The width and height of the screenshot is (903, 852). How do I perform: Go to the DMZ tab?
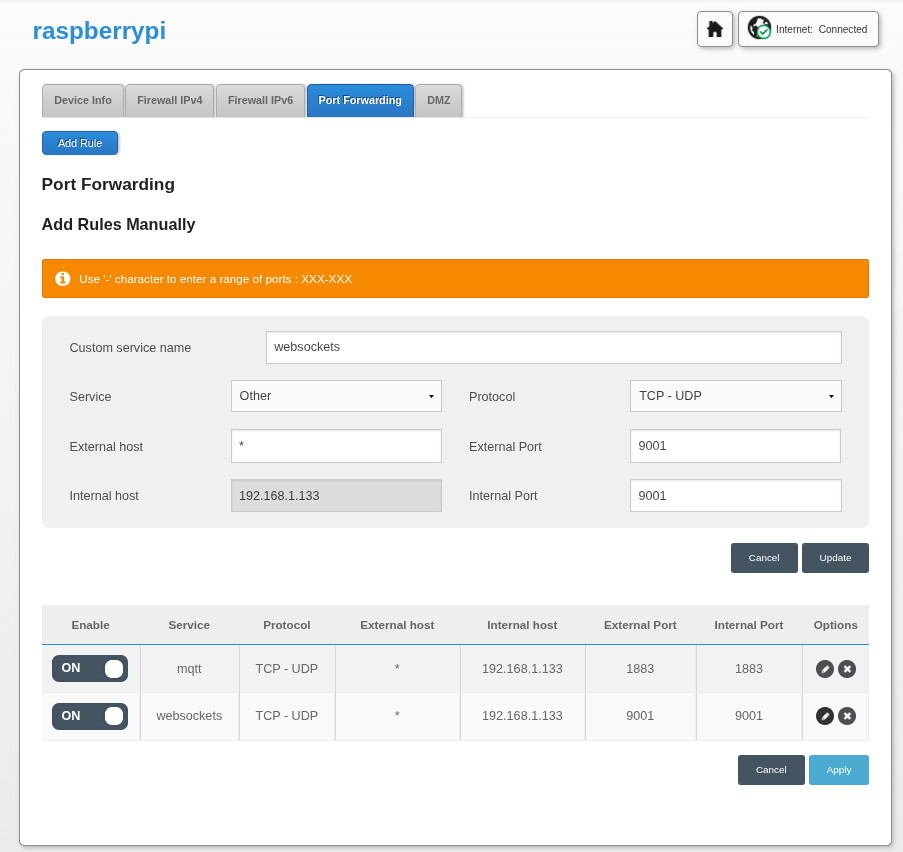tap(438, 101)
